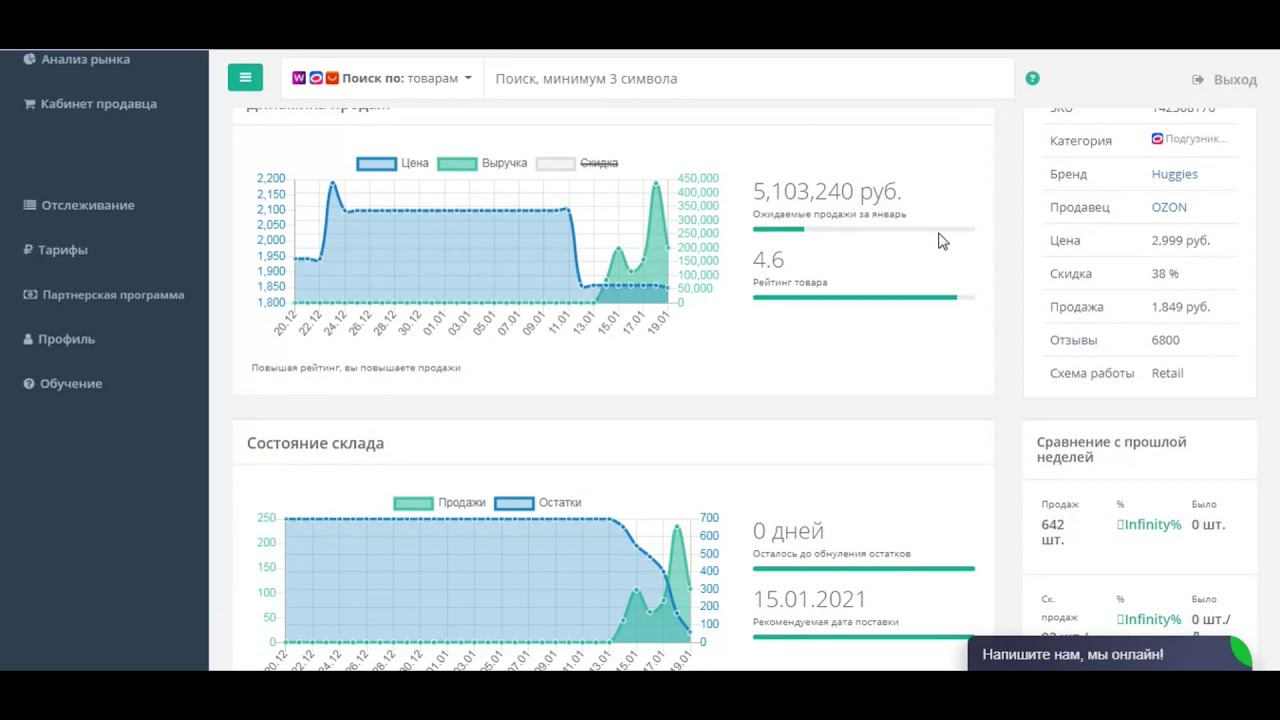1280x720 pixels.
Task: Open the green help question mark icon
Action: tap(1032, 78)
